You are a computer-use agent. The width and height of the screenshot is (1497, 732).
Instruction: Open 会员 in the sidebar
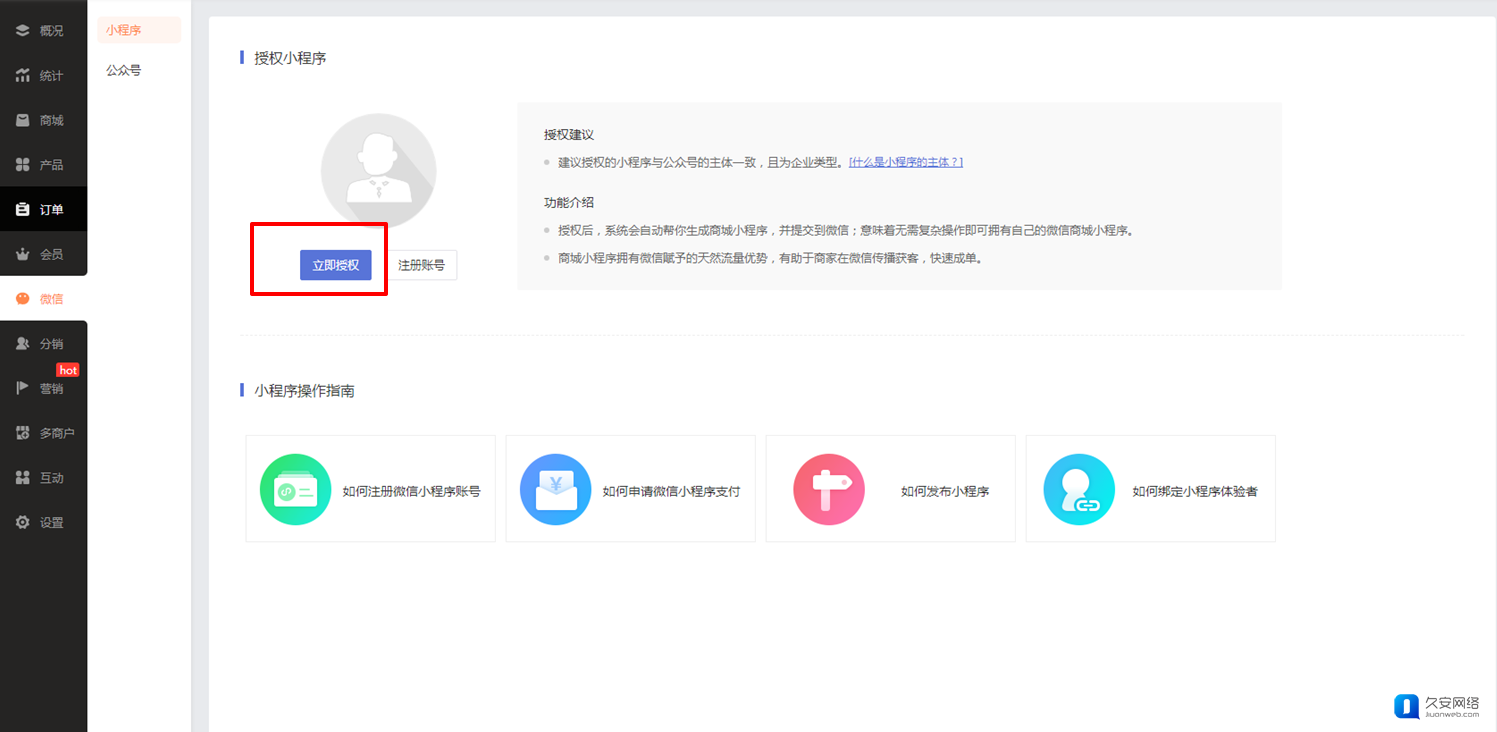pyautogui.click(x=43, y=254)
